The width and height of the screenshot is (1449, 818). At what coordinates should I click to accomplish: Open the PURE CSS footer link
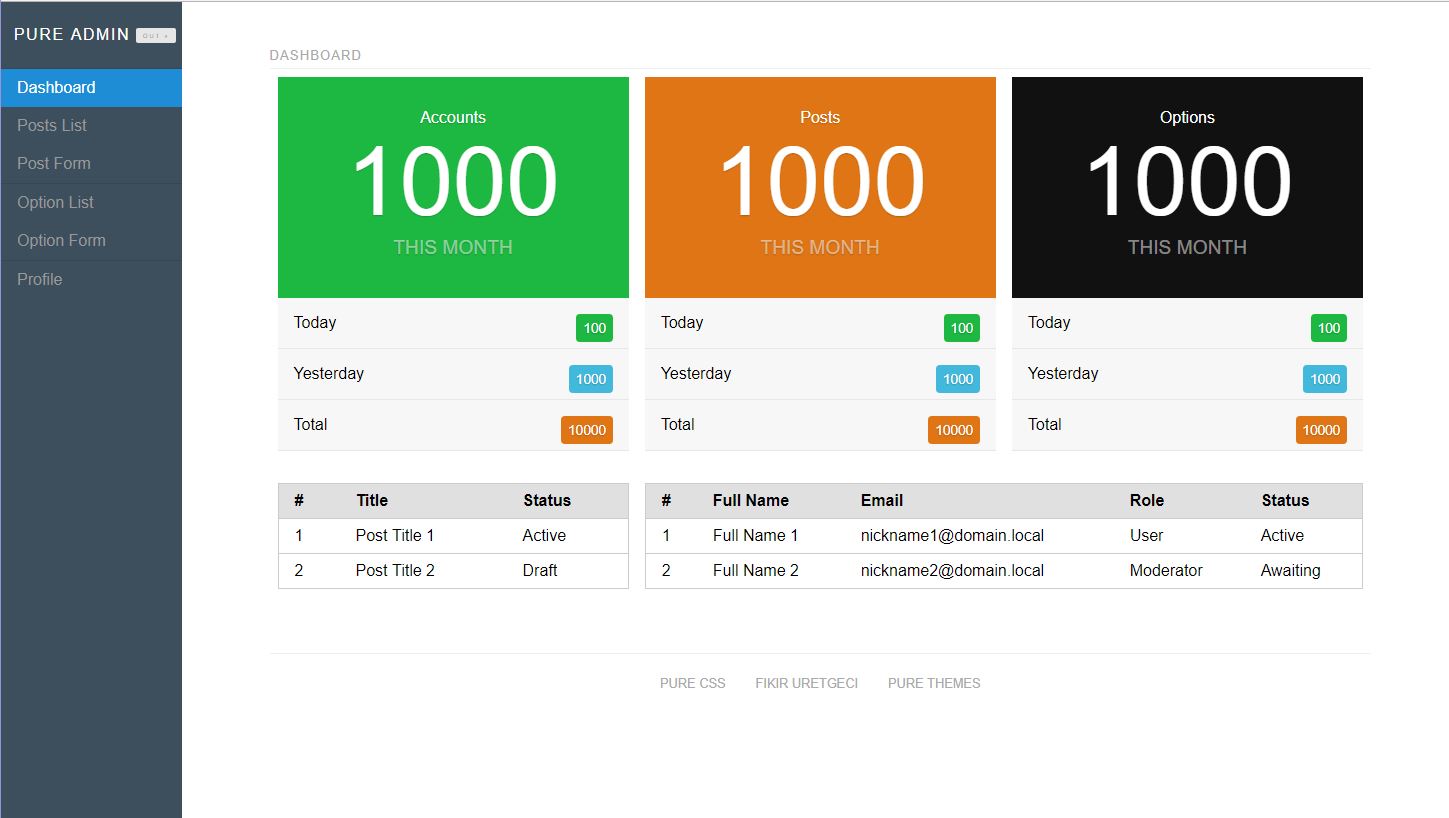coord(693,684)
